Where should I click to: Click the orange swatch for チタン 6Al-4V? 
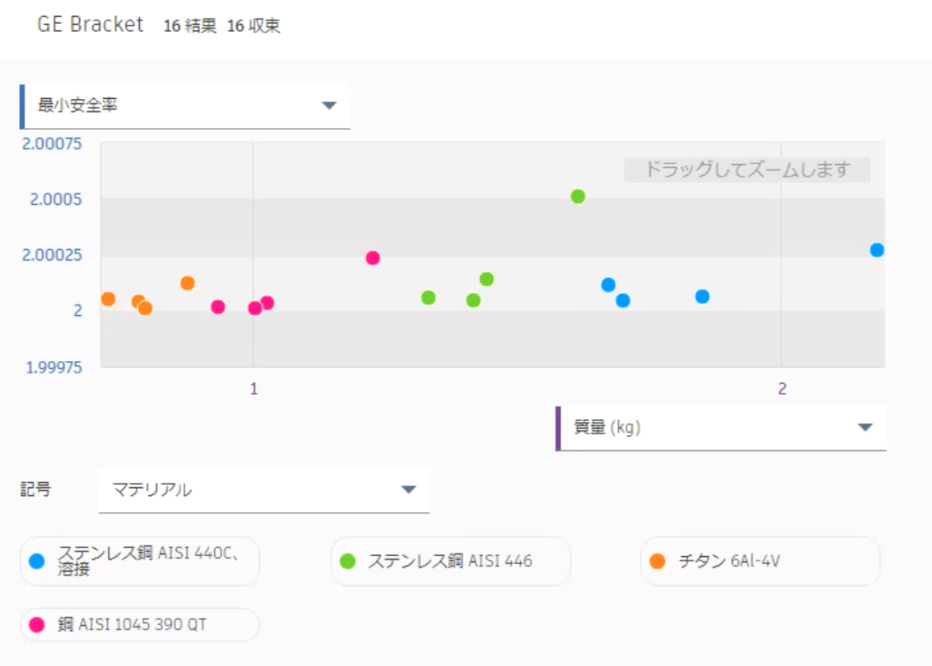(657, 561)
